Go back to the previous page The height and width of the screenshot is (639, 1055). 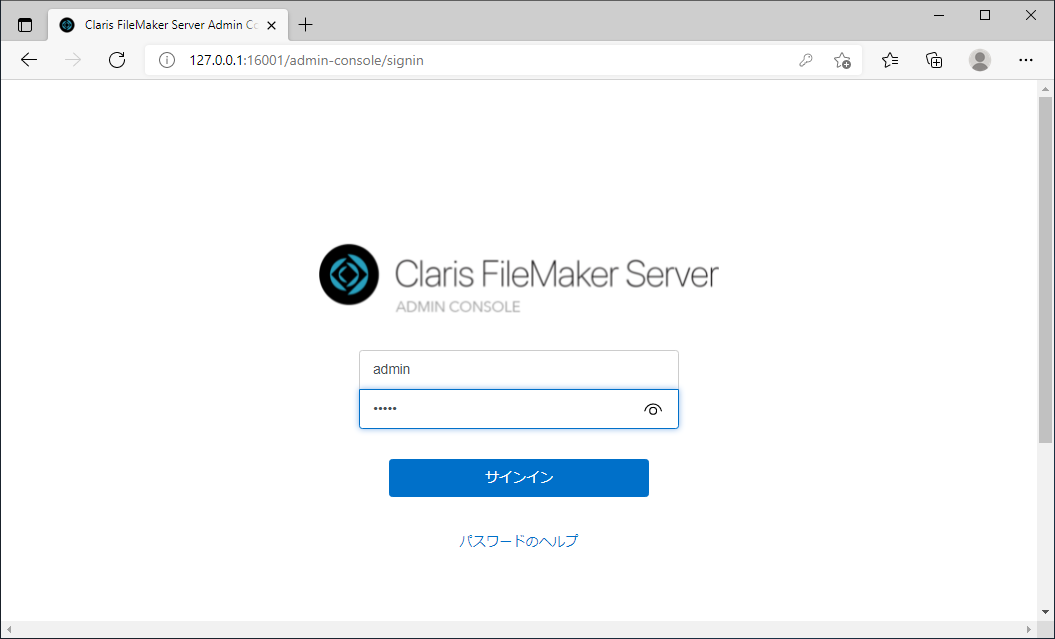(x=29, y=60)
